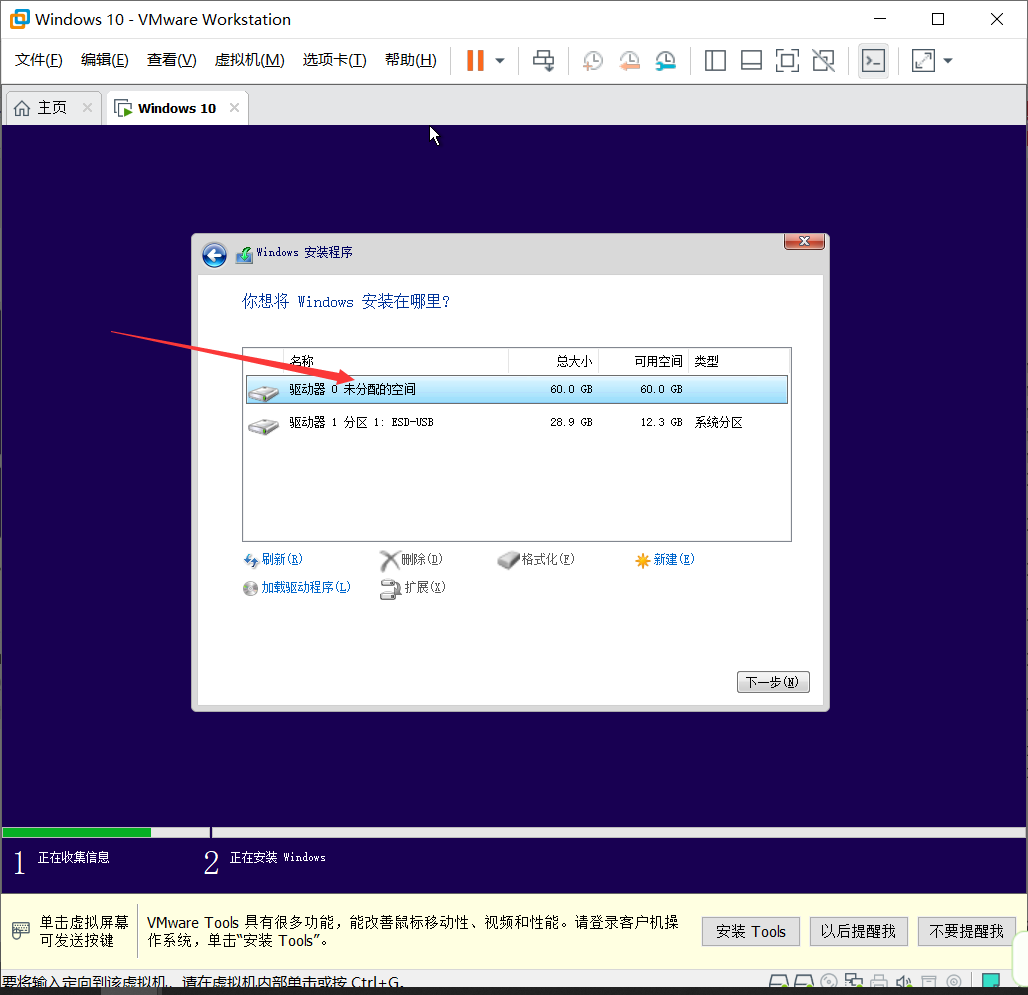
Task: Click the teal message log icon in status bar
Action: (991, 981)
